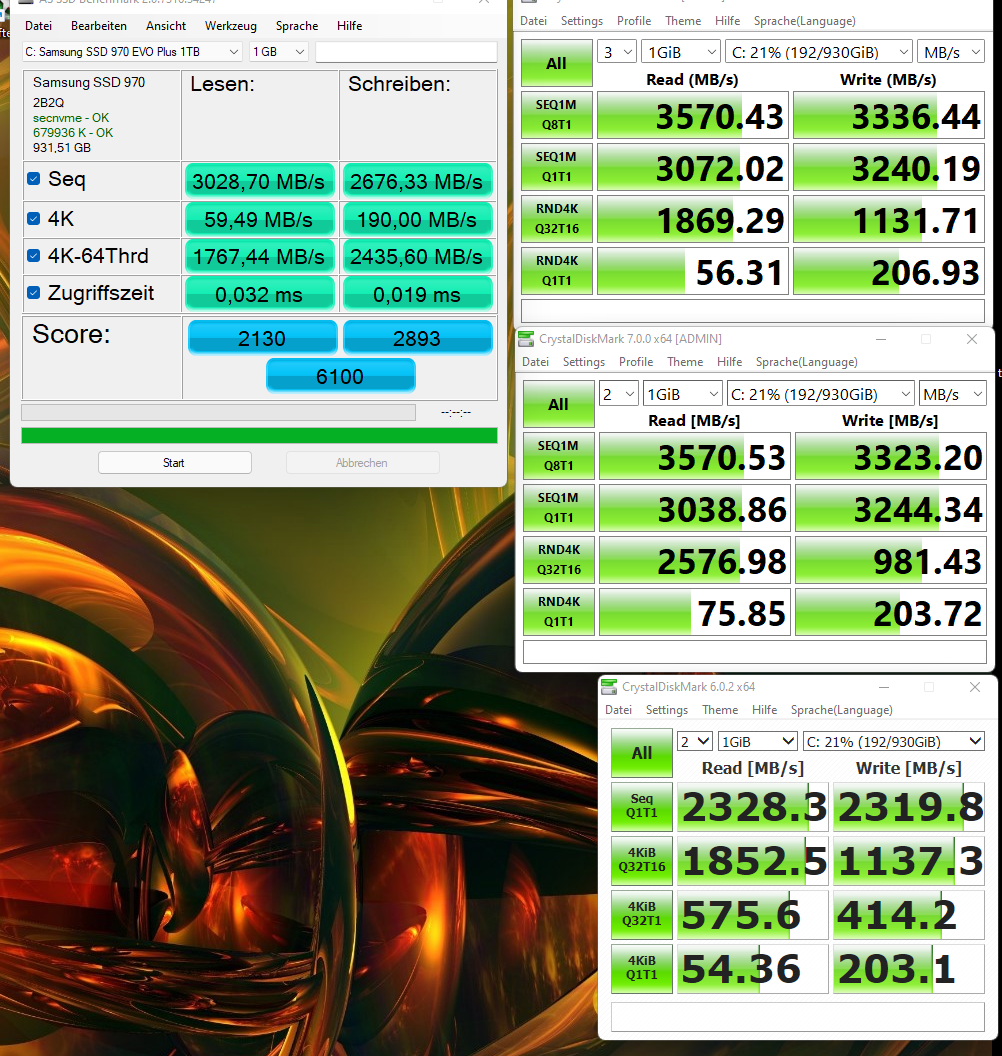This screenshot has width=1002, height=1056.
Task: Open the Werkzeug menu
Action: point(231,26)
